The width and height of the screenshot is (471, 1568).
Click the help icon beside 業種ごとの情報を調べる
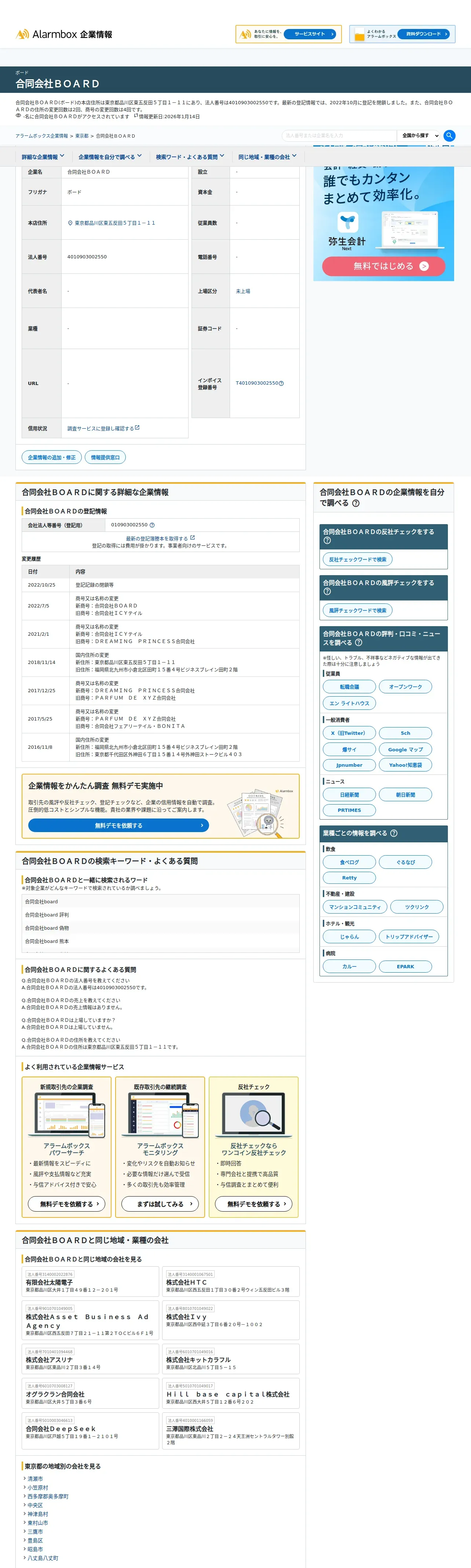394,833
